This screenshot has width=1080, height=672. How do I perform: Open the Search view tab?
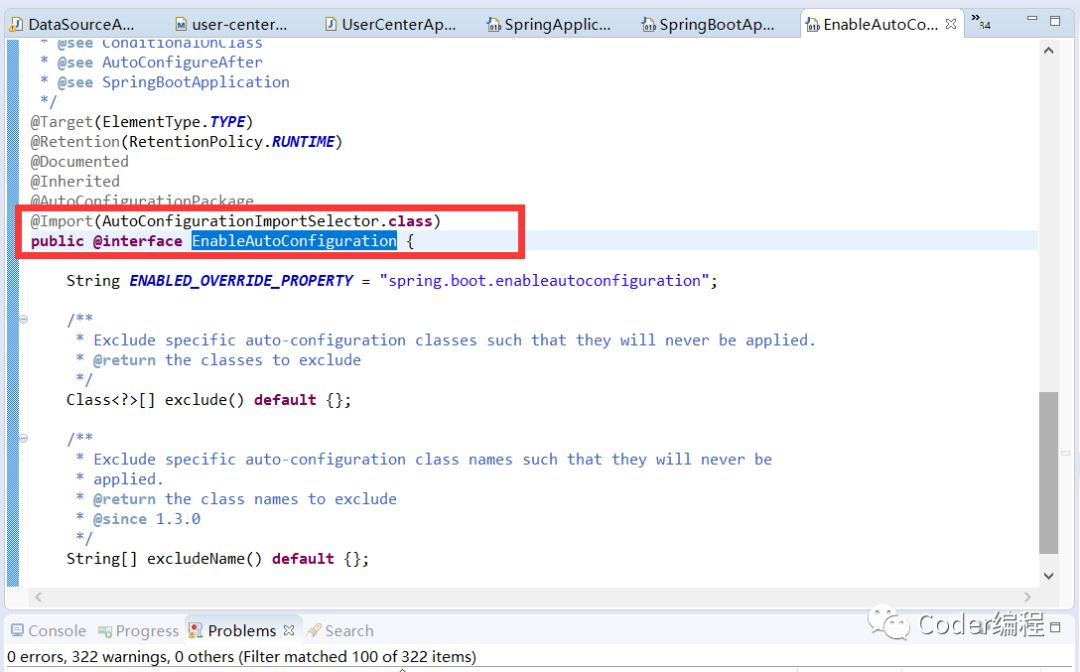click(x=340, y=631)
